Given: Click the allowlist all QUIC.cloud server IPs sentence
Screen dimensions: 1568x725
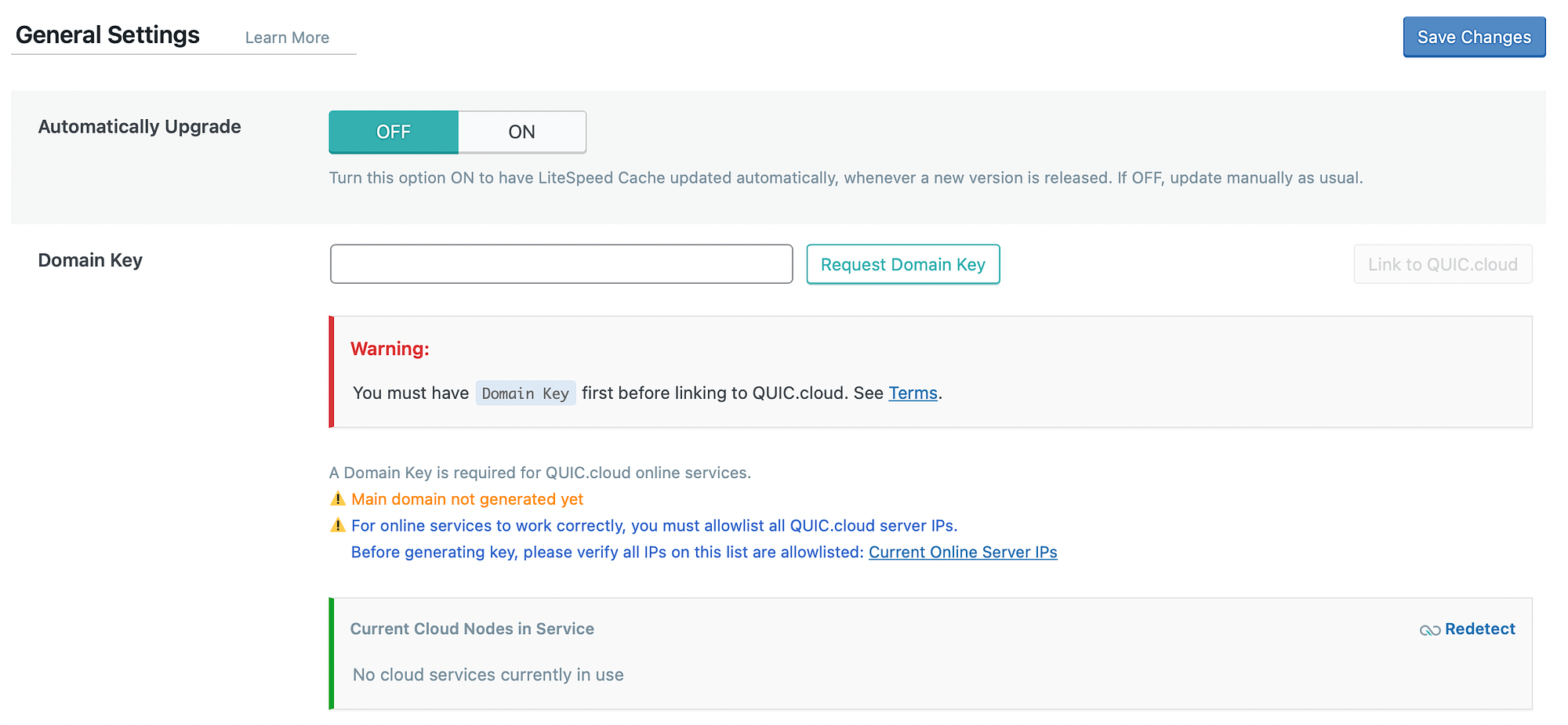Looking at the screenshot, I should click(x=655, y=526).
